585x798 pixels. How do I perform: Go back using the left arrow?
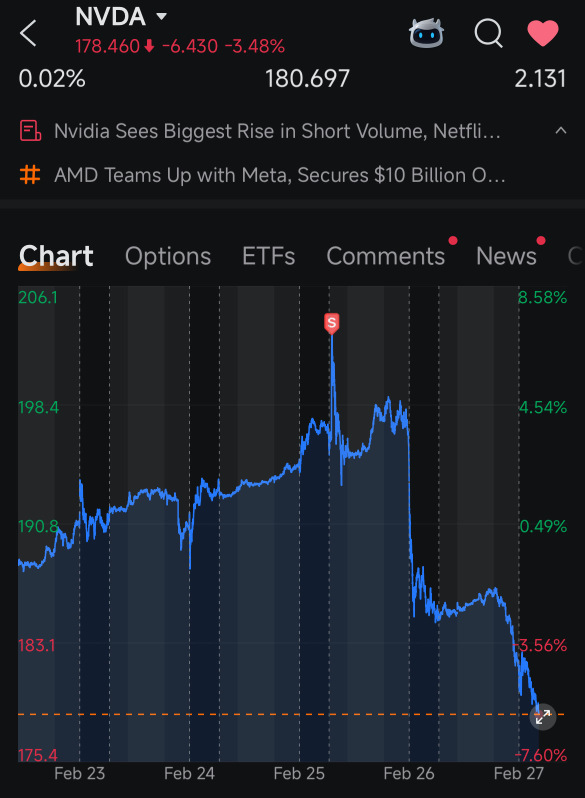(x=28, y=34)
